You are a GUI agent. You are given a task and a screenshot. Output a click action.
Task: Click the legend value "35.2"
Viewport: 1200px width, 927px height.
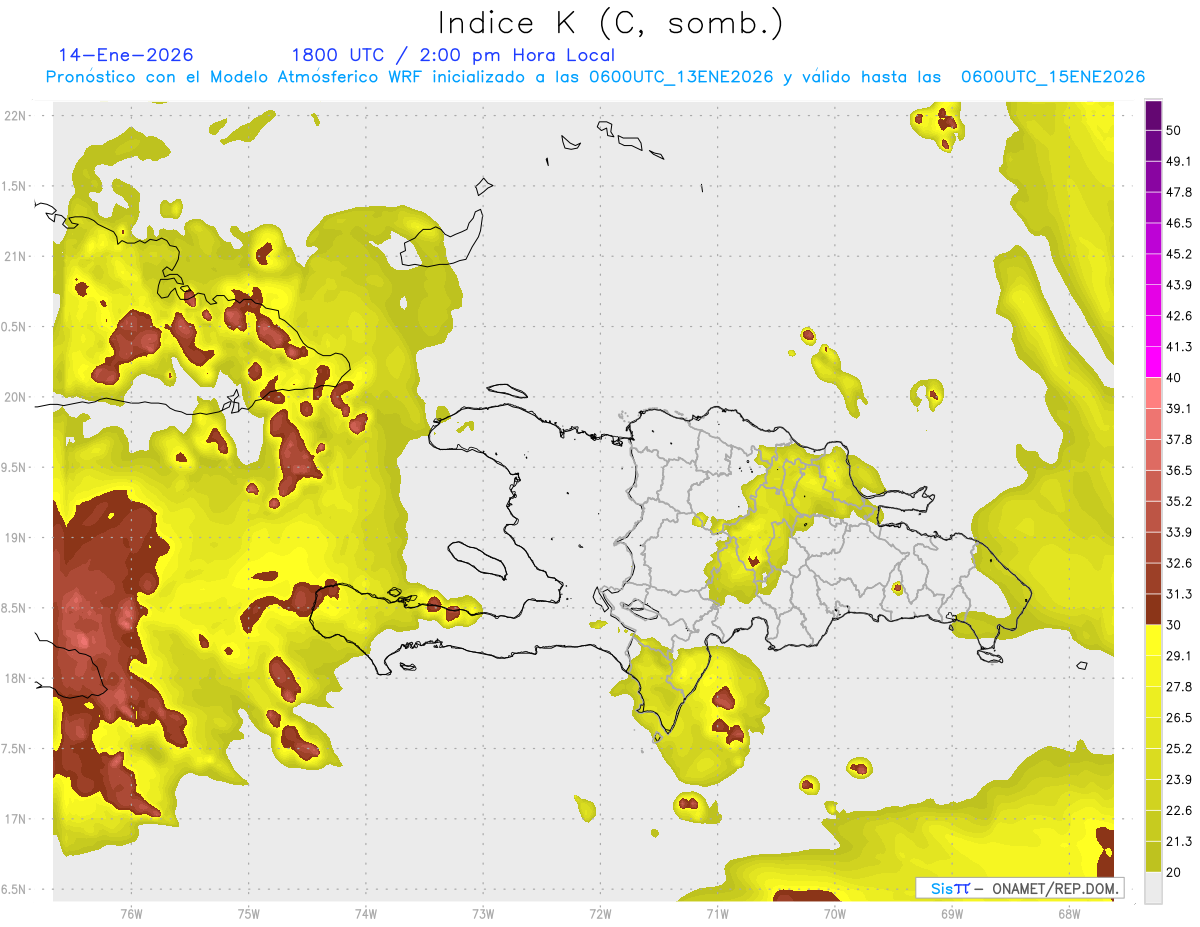click(x=1179, y=501)
